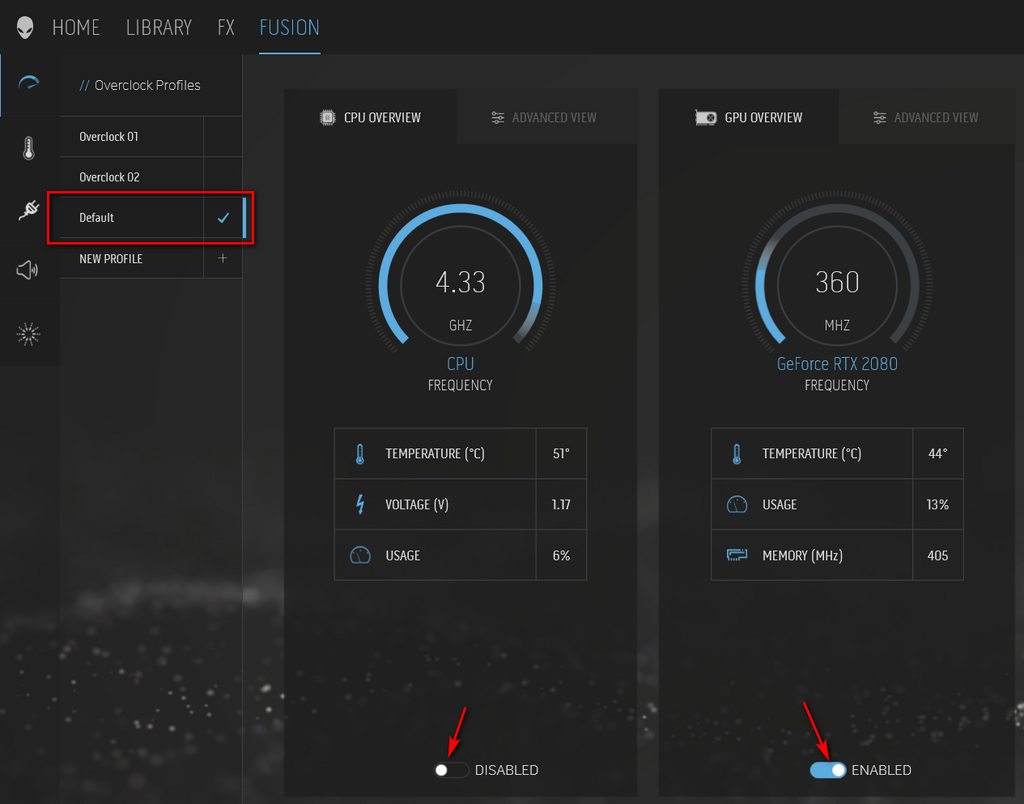The height and width of the screenshot is (804, 1024).
Task: Open the audio speaker sidebar icon
Action: coord(27,270)
